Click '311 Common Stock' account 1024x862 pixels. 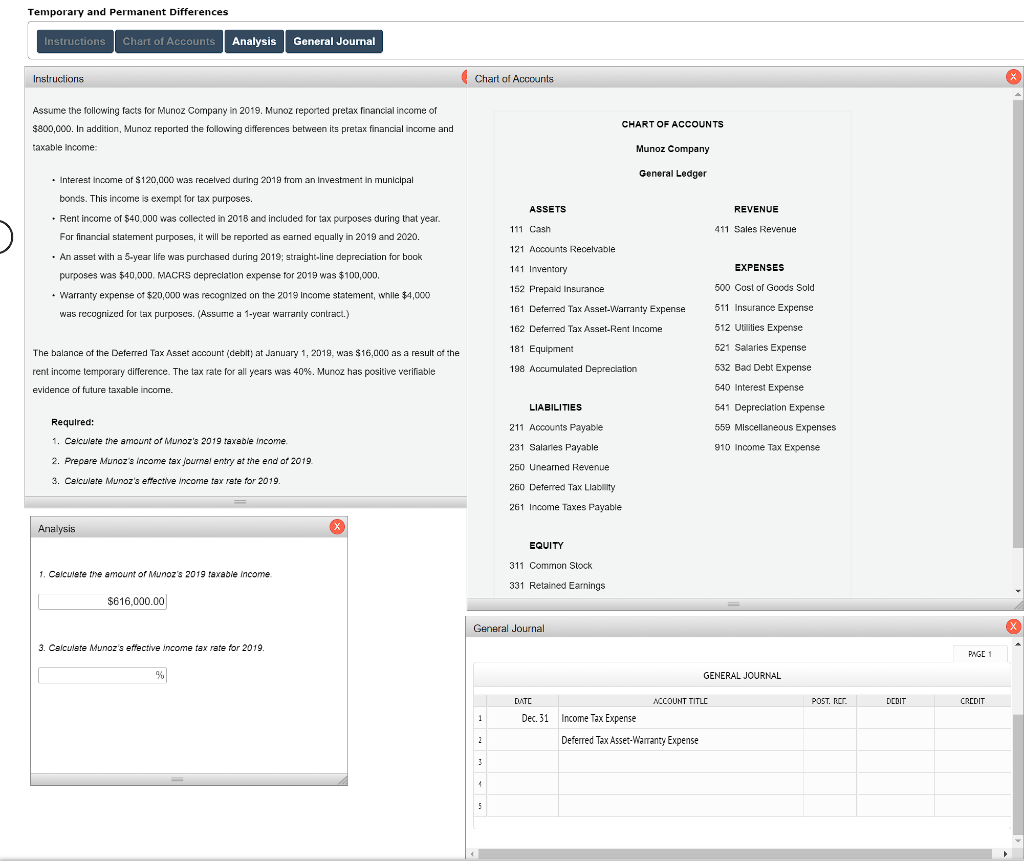click(551, 566)
